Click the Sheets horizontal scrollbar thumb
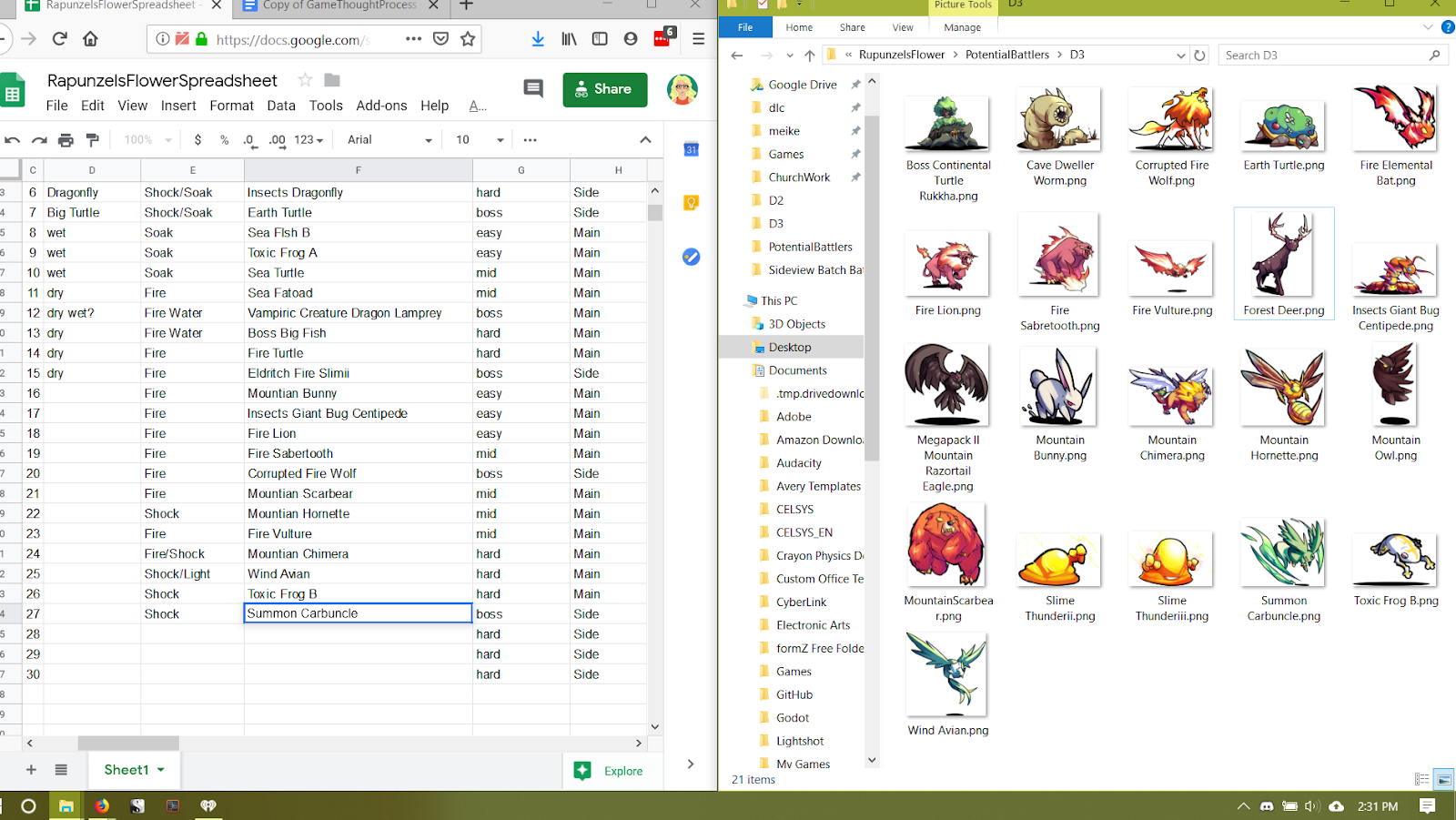1456x820 pixels. pyautogui.click(x=128, y=743)
